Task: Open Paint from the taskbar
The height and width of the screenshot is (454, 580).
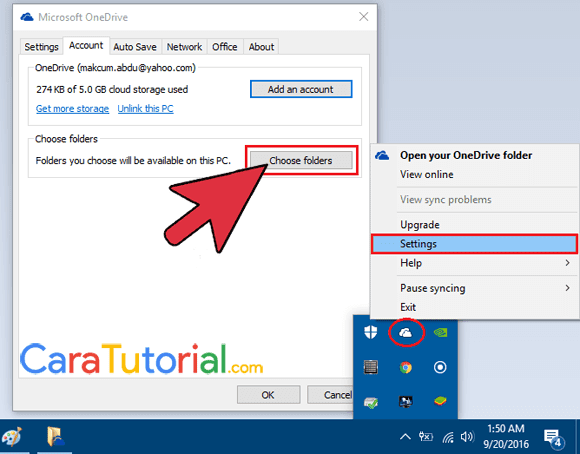Action: click(12, 437)
